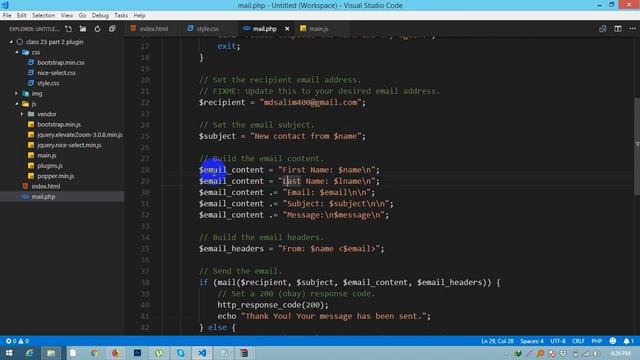Viewport: 640px width, 360px height.
Task: Open nice-select.css file
Action: (x=56, y=73)
